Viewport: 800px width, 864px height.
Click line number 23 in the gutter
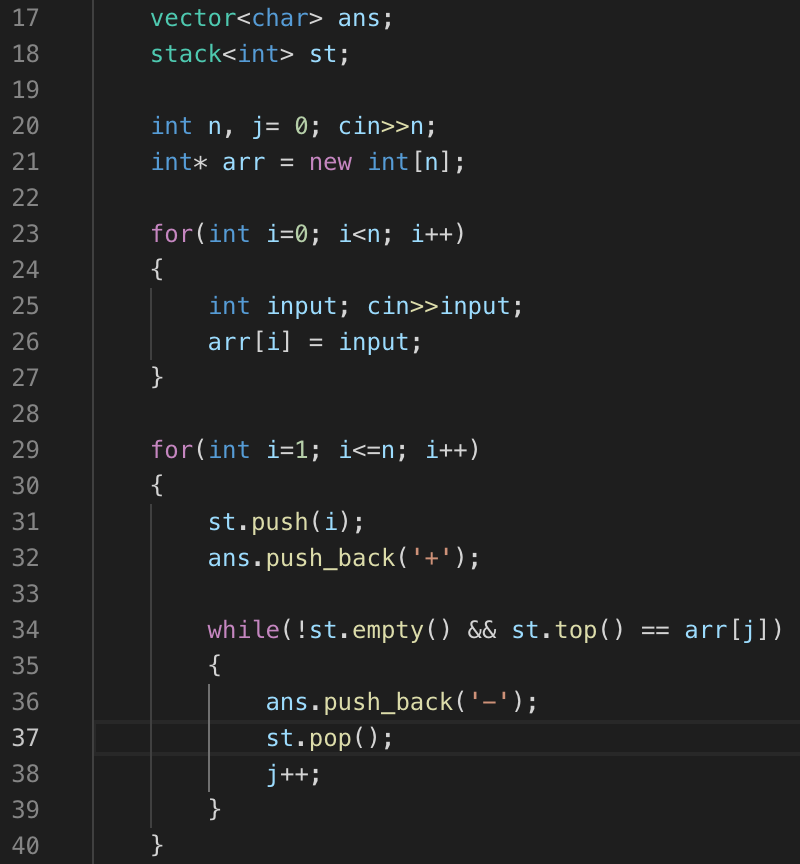[x=25, y=234]
